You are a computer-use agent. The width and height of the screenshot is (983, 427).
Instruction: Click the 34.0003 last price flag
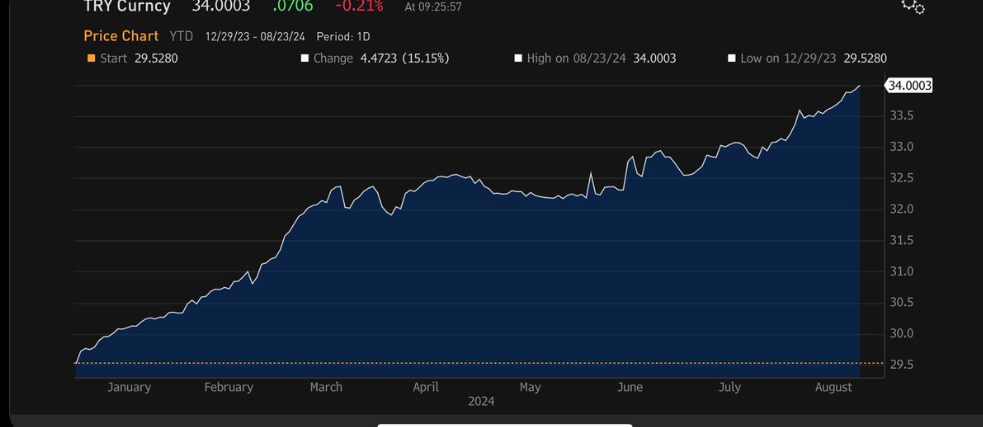pyautogui.click(x=909, y=86)
